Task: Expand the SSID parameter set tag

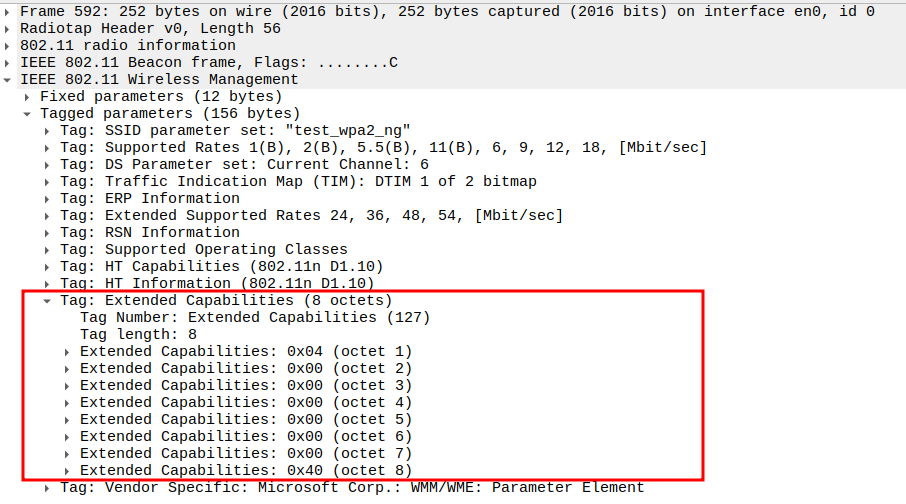Action: point(48,131)
